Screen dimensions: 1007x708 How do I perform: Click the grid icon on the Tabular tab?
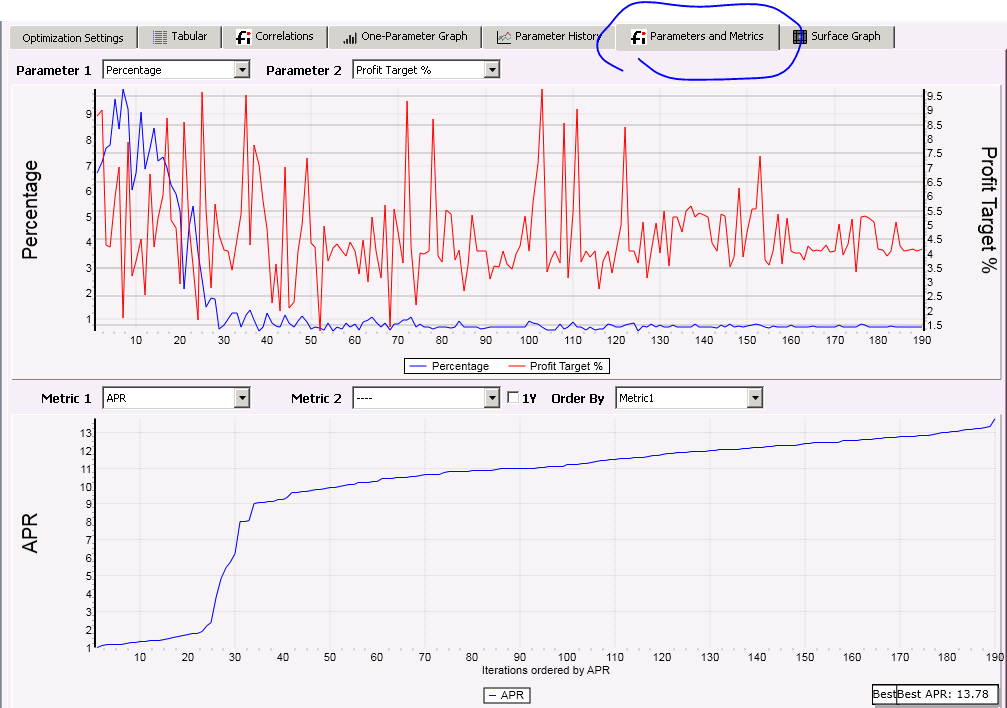pyautogui.click(x=159, y=36)
